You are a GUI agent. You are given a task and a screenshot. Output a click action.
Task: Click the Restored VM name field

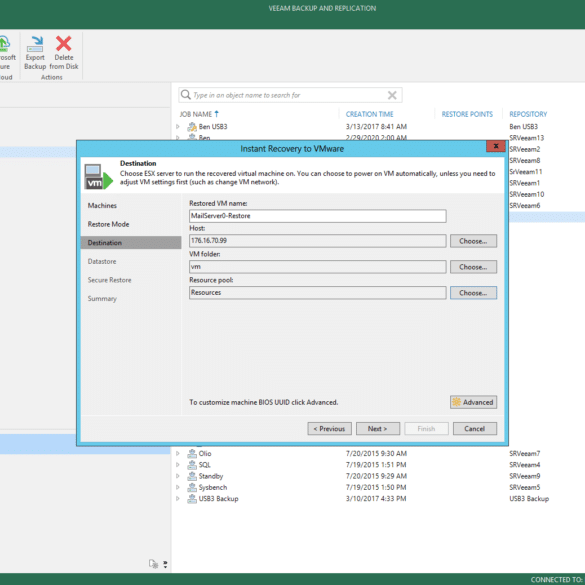317,216
